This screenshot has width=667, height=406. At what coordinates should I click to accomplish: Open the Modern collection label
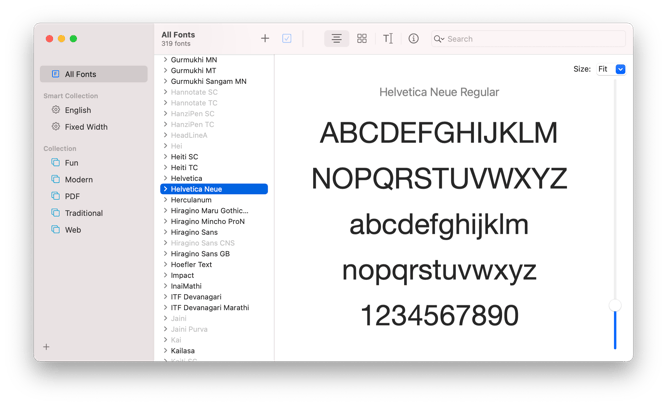pyautogui.click(x=79, y=180)
